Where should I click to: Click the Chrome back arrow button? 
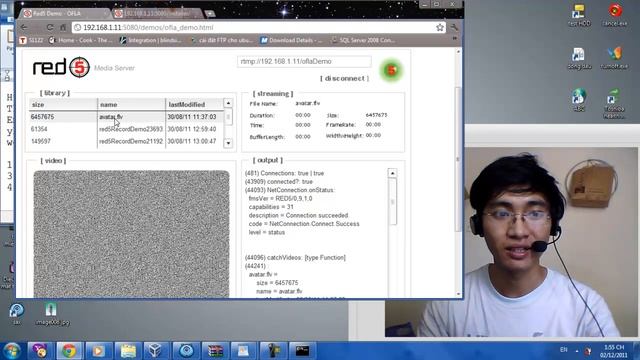[x=25, y=27]
